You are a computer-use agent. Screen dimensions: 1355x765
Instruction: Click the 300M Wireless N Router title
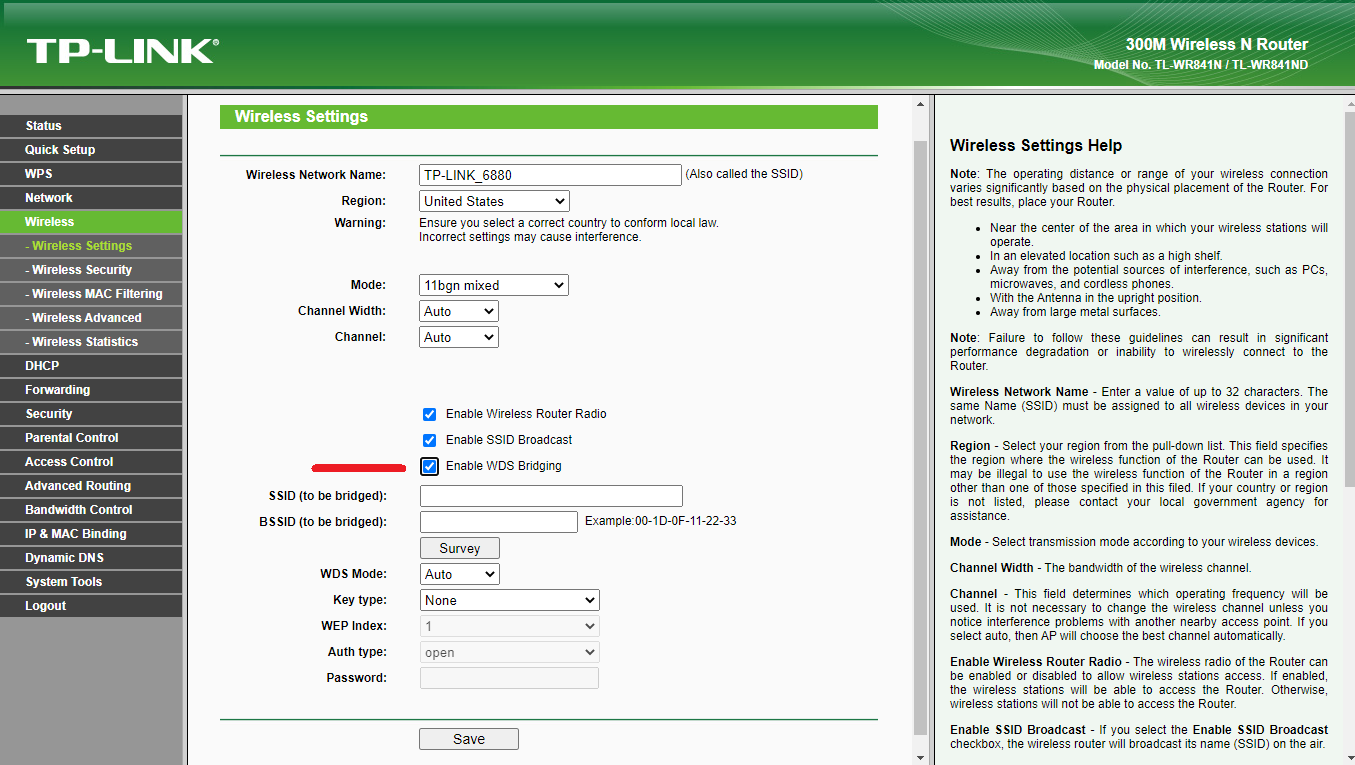(1217, 44)
